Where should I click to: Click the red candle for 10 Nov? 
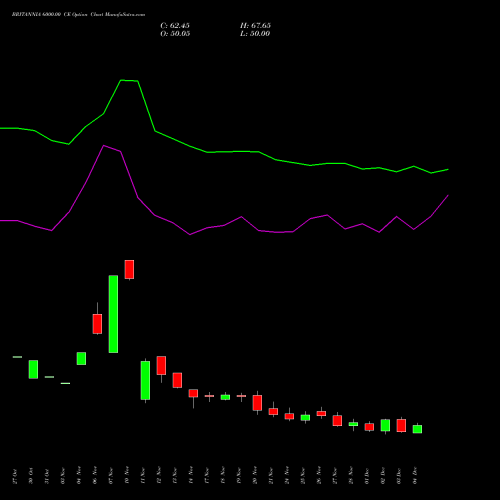tap(129, 269)
